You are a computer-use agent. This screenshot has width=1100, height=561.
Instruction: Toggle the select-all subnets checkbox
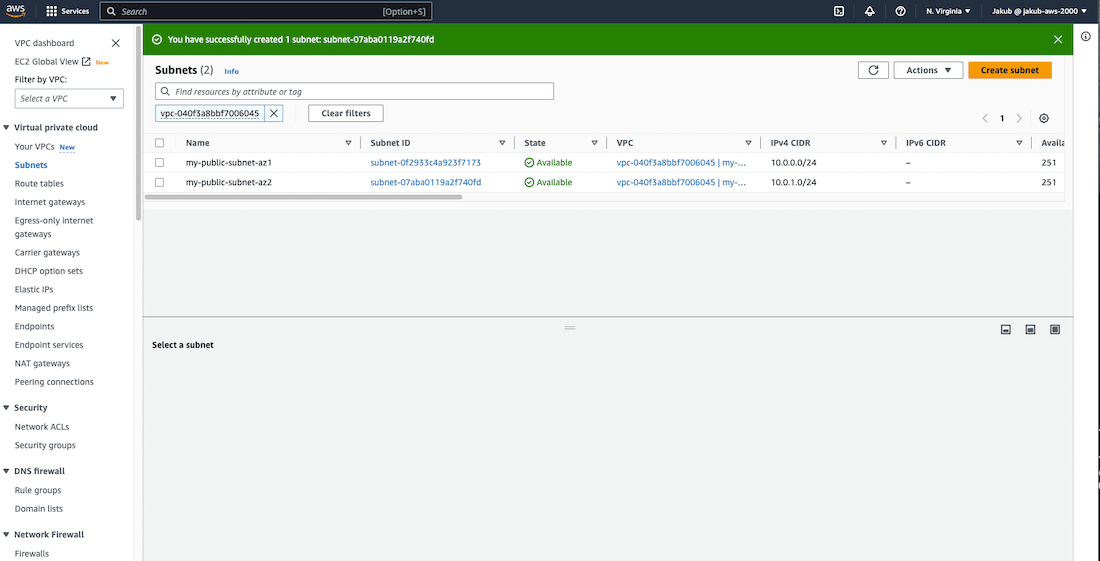tap(160, 143)
